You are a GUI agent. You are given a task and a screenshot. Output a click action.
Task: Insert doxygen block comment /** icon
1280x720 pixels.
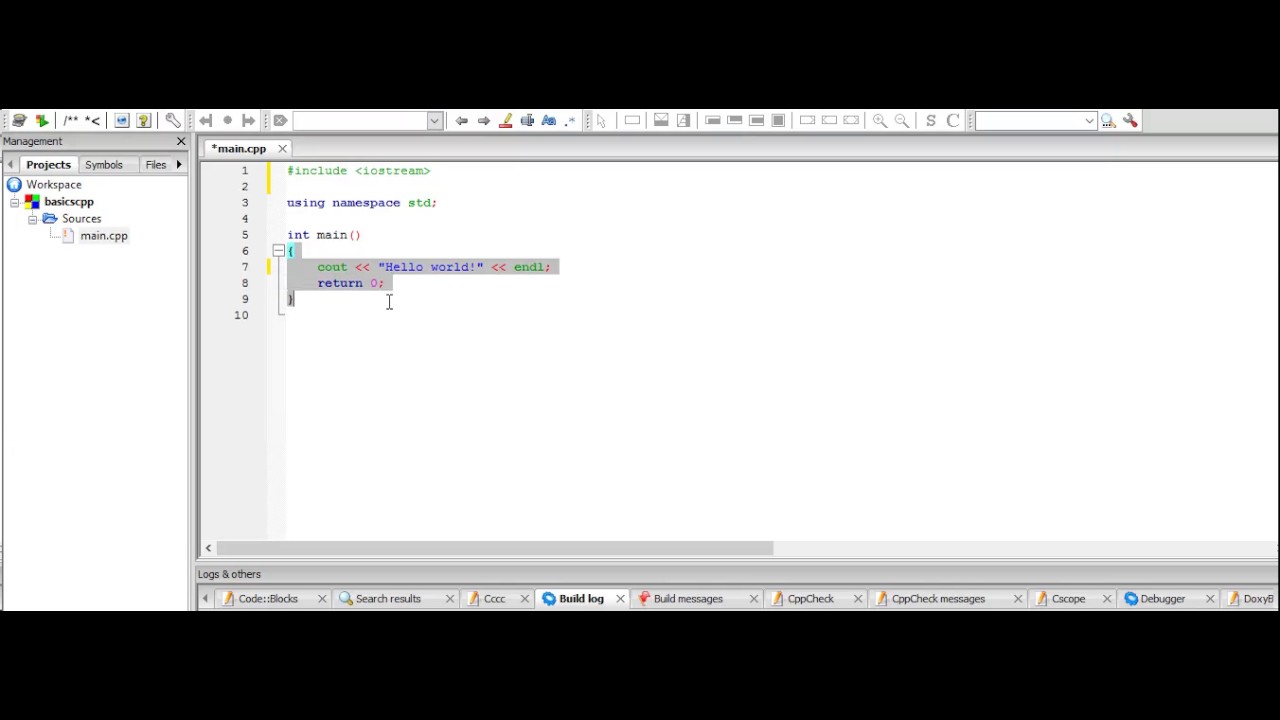tap(70, 120)
